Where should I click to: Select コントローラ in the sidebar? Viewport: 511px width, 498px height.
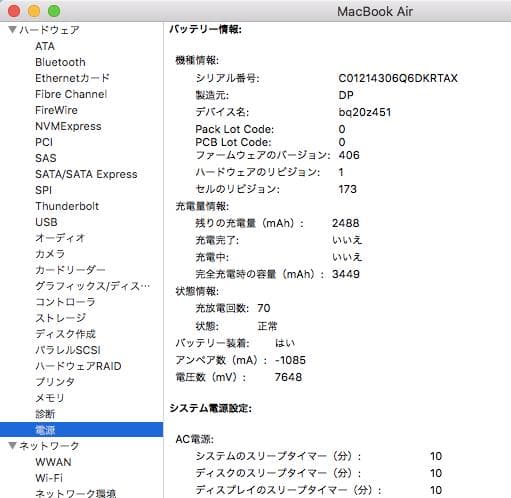click(x=65, y=302)
